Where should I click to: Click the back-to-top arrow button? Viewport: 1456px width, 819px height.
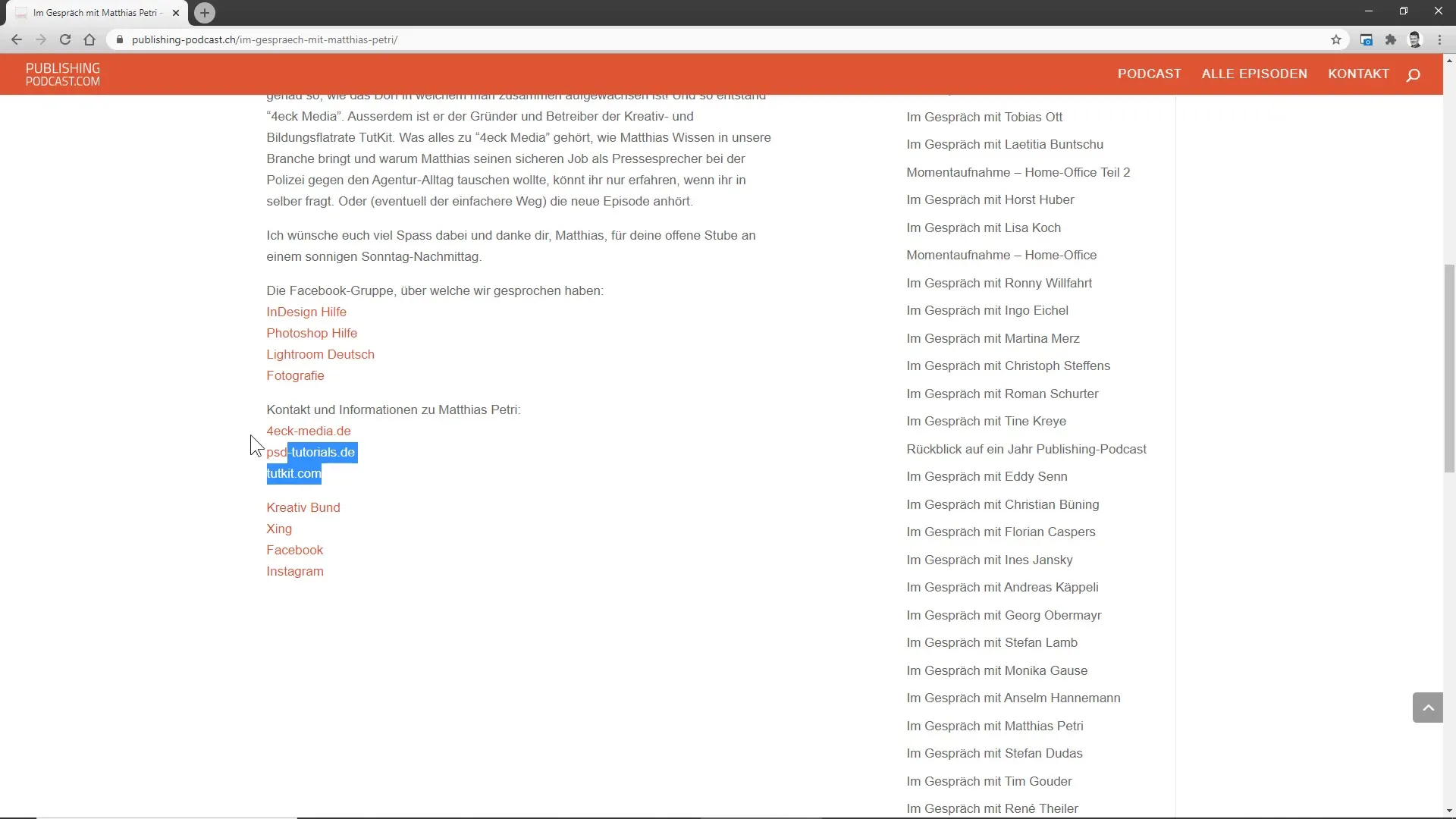pyautogui.click(x=1428, y=708)
